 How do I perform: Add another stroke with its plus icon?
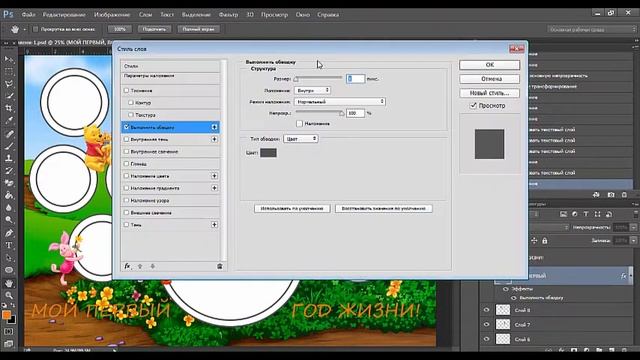click(x=214, y=127)
